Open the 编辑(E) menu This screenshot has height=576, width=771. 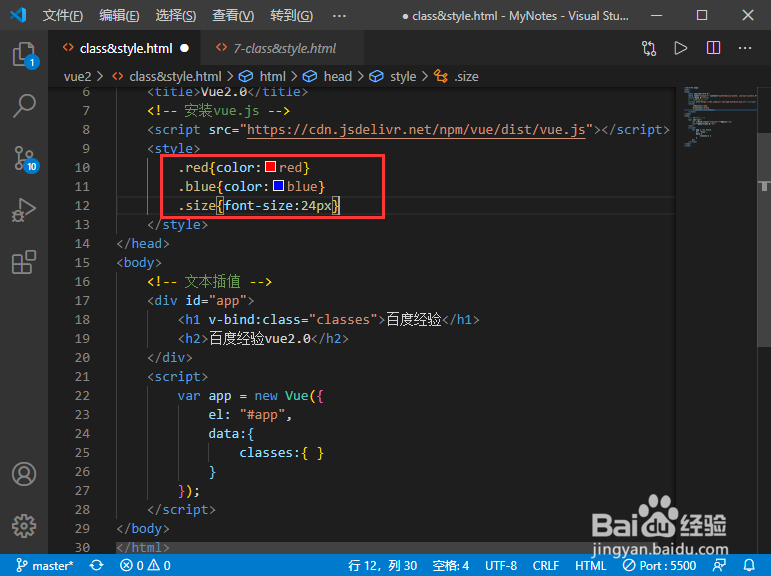119,16
